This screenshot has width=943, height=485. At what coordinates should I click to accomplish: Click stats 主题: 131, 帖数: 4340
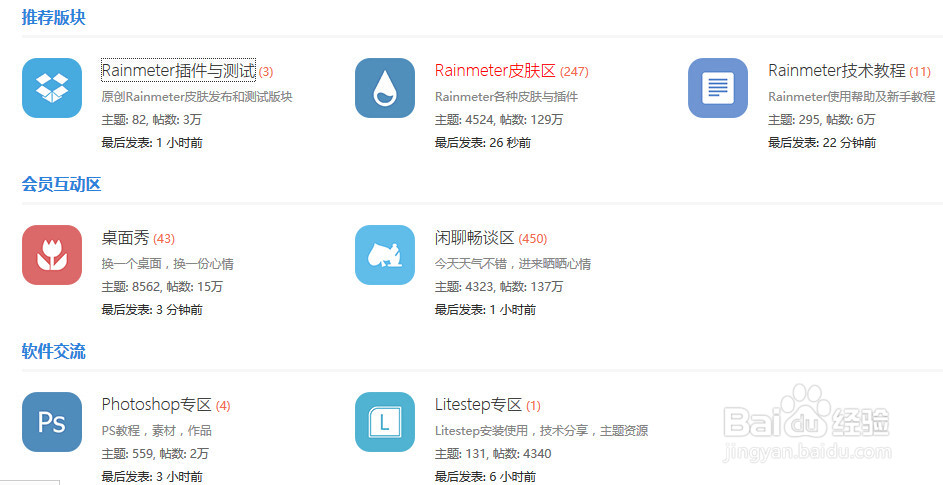493,454
